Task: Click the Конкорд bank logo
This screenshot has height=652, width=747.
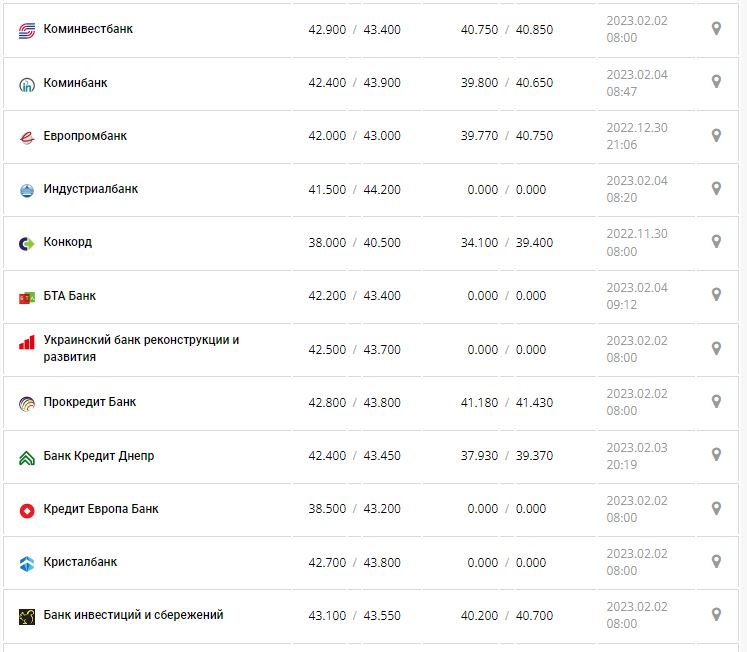Action: pos(27,243)
